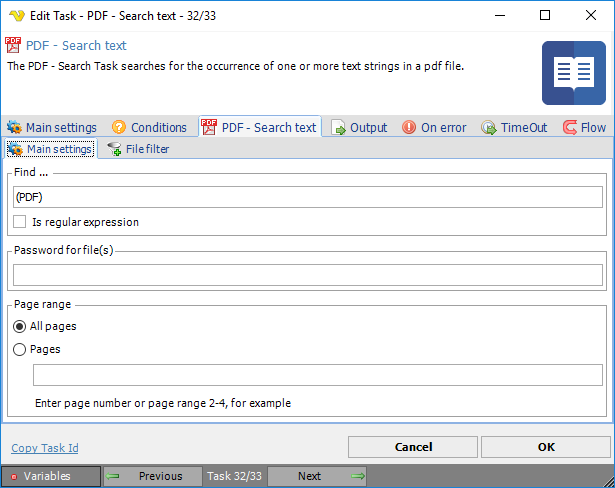
Task: Click the PDF icon beside the task title
Action: [x=13, y=45]
